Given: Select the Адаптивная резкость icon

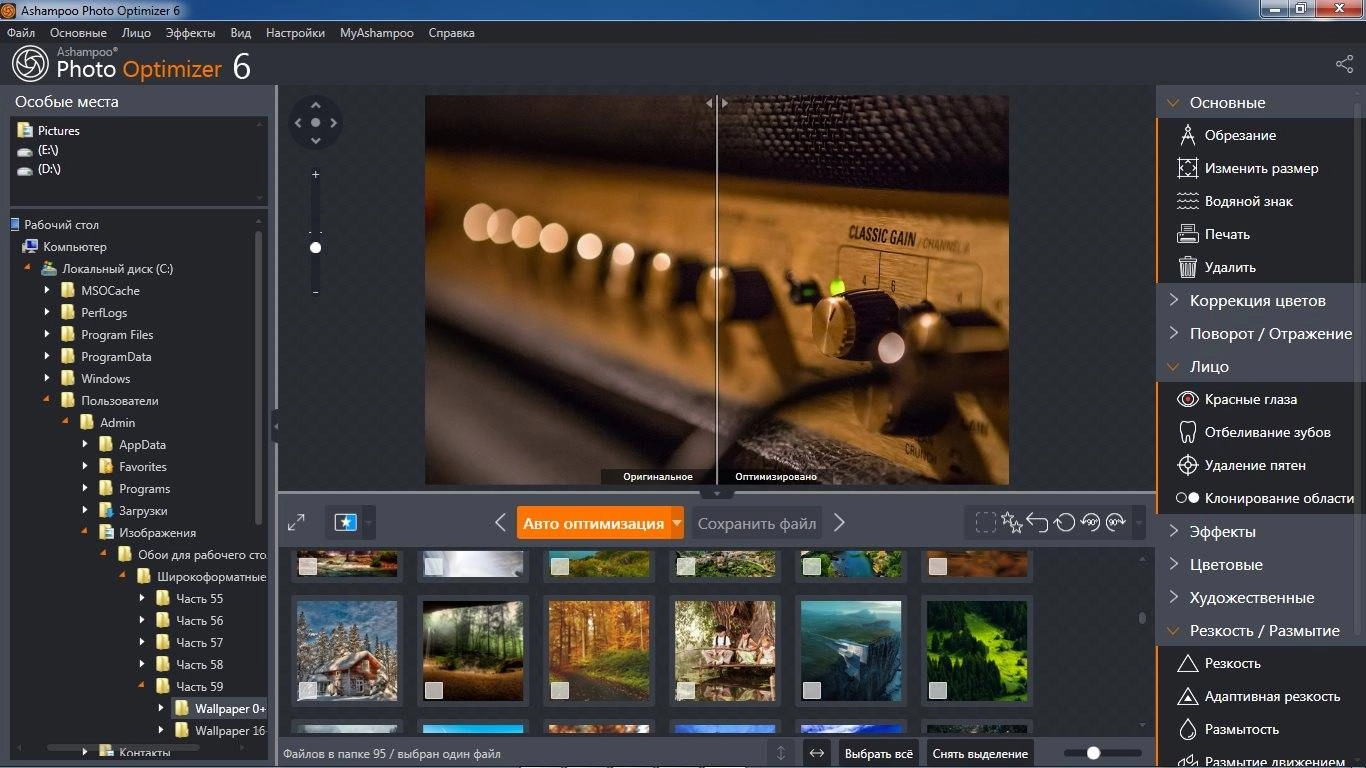Looking at the screenshot, I should pos(1187,696).
